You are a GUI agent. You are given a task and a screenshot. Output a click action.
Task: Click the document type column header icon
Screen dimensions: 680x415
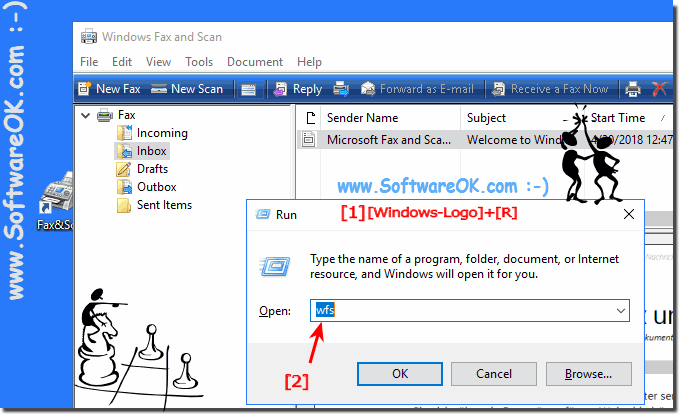(310, 118)
